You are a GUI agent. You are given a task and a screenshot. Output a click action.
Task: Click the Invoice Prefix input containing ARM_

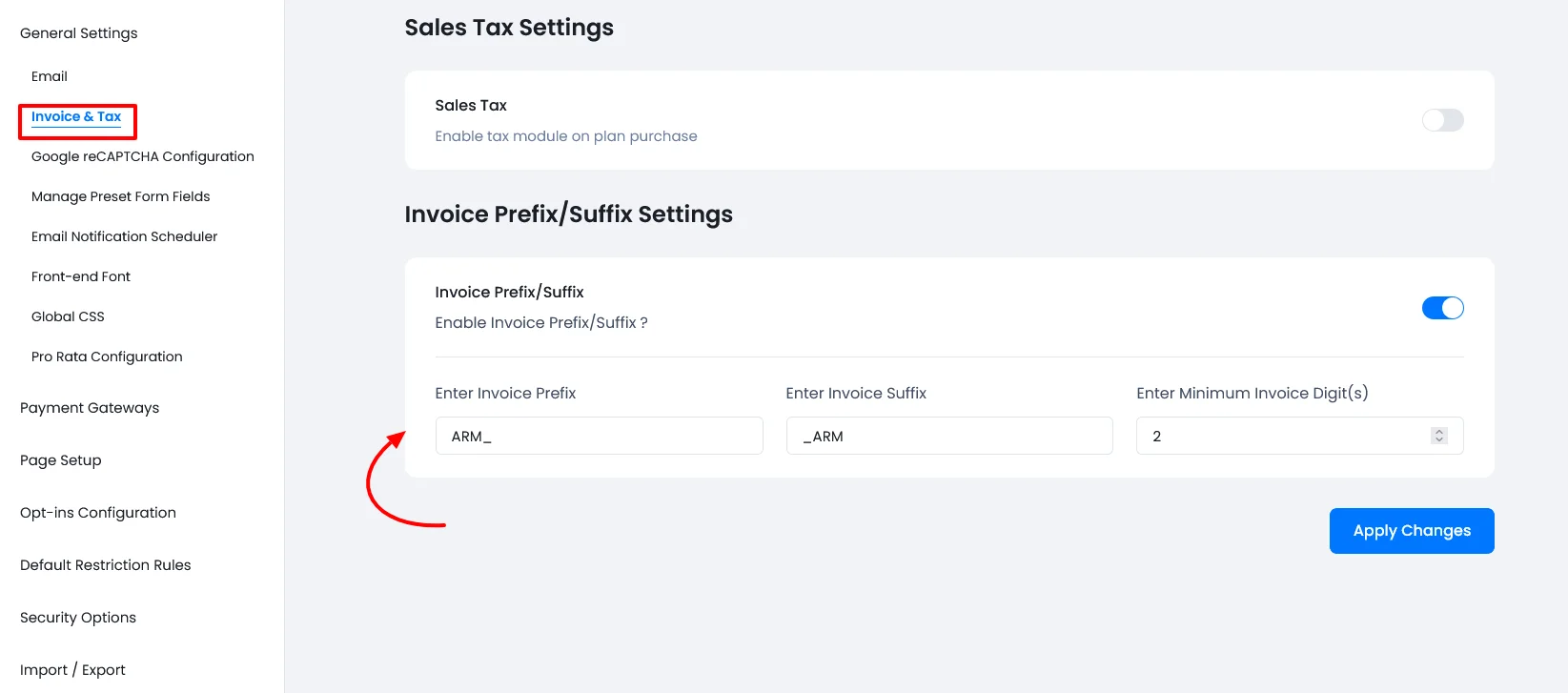tap(599, 436)
